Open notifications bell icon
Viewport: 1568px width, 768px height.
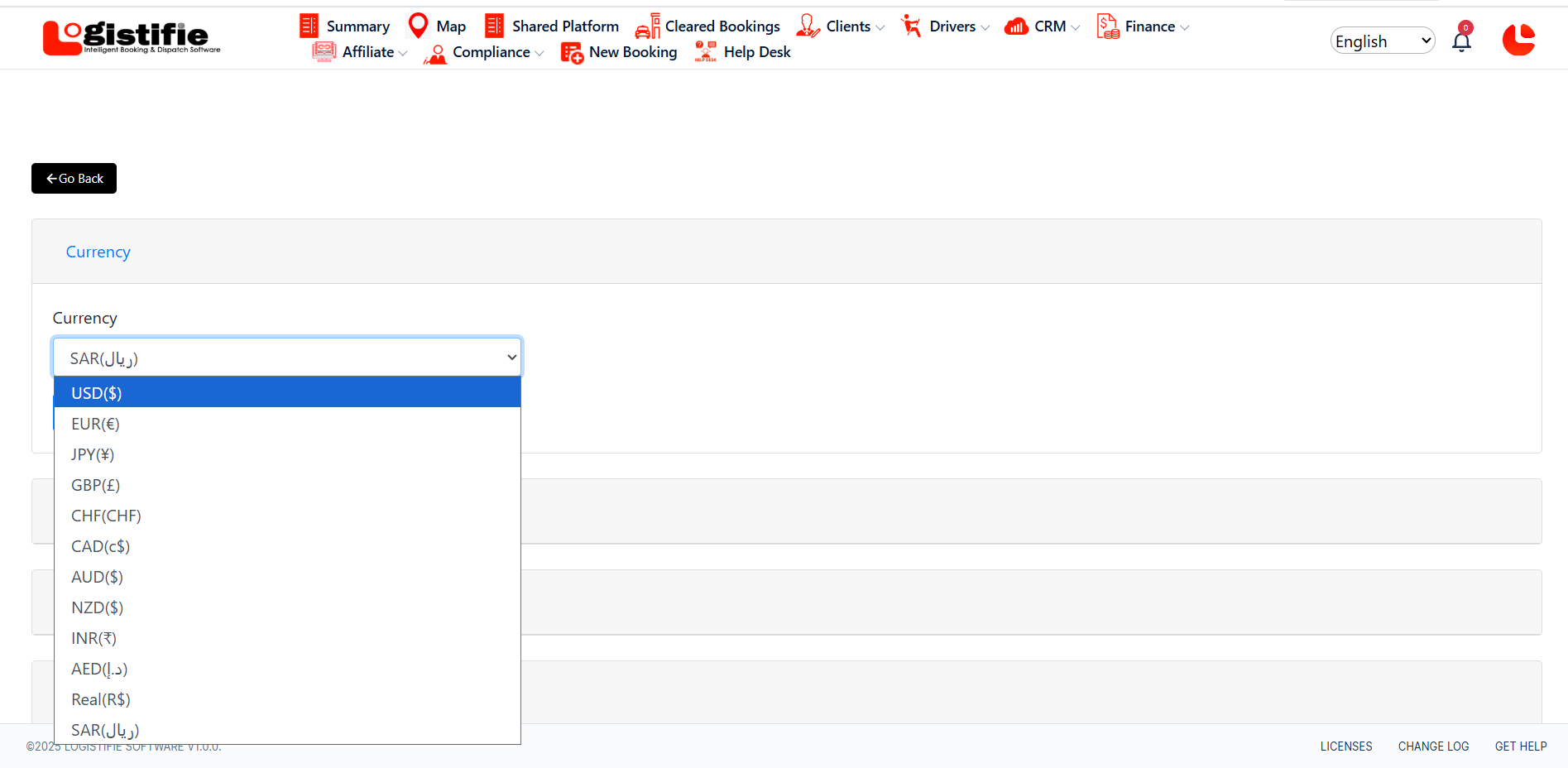click(1461, 41)
